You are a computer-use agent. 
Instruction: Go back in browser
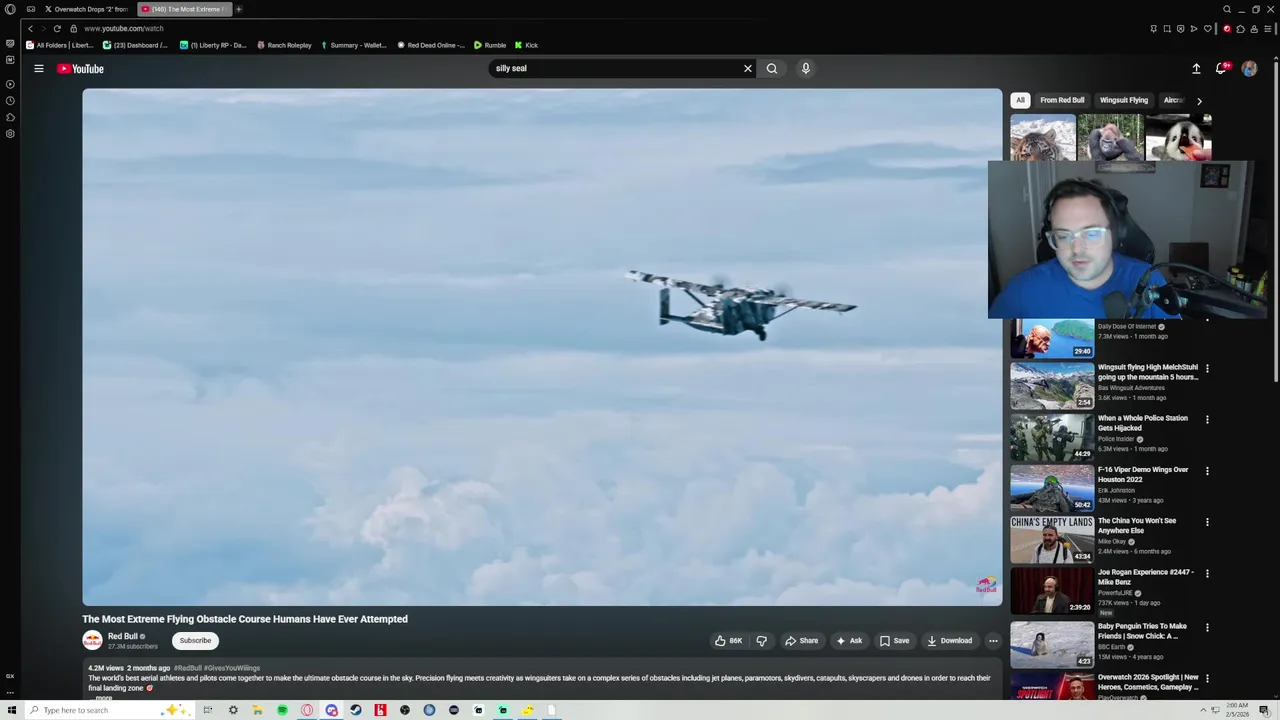30,28
